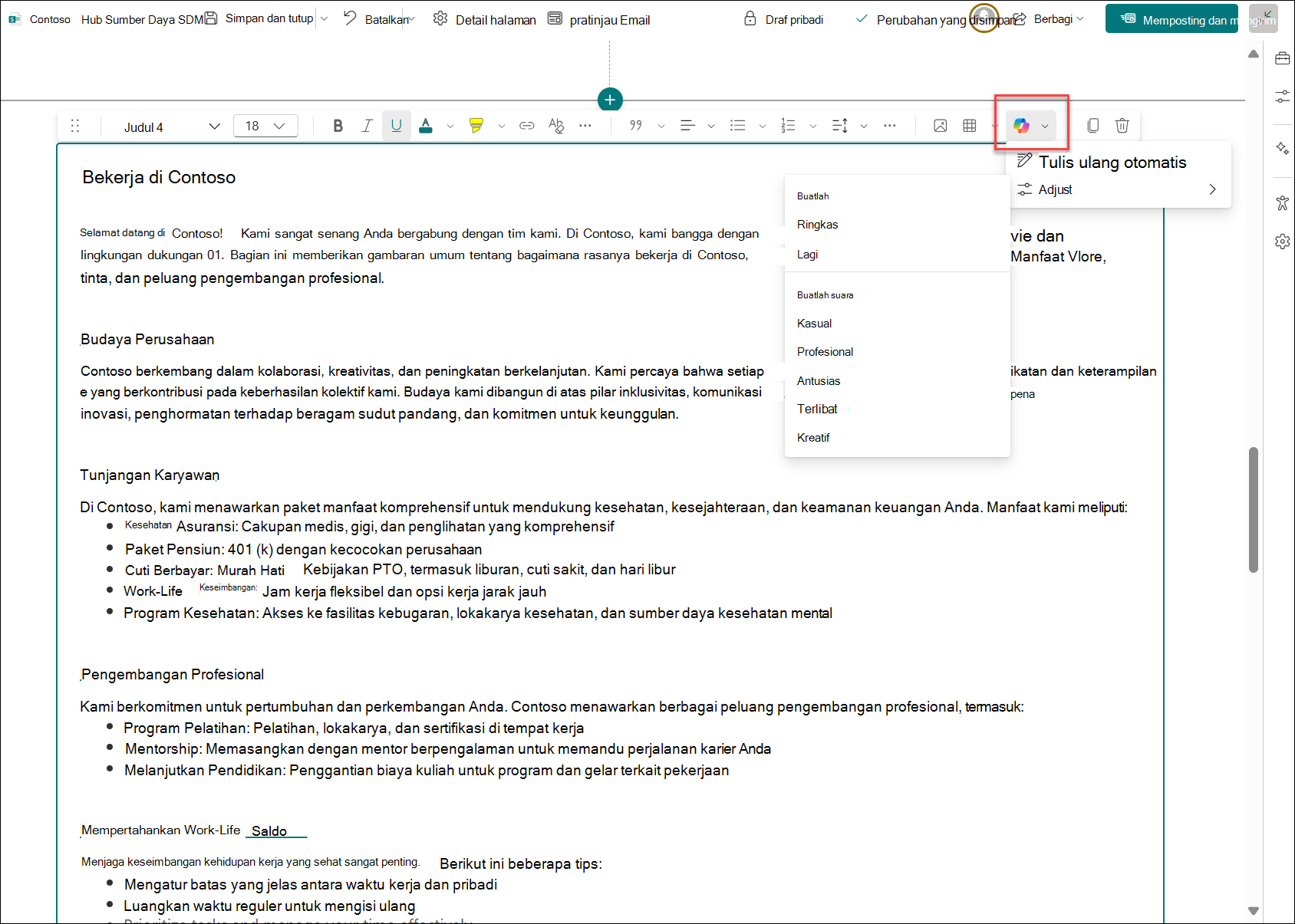The height and width of the screenshot is (924, 1295).
Task: Collapse the command bar with the arrows icon
Action: coord(1264,18)
